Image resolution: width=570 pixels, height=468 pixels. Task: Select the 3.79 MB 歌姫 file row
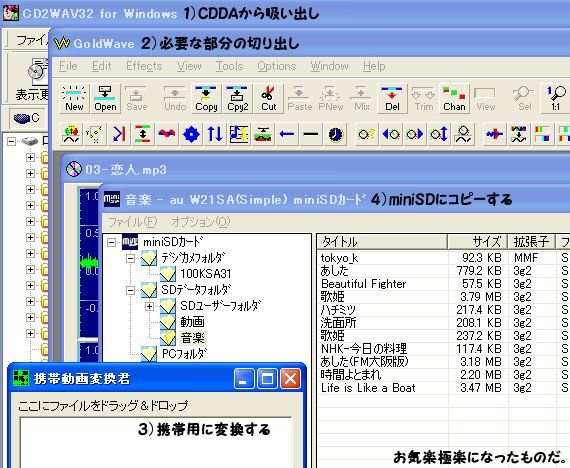click(443, 297)
